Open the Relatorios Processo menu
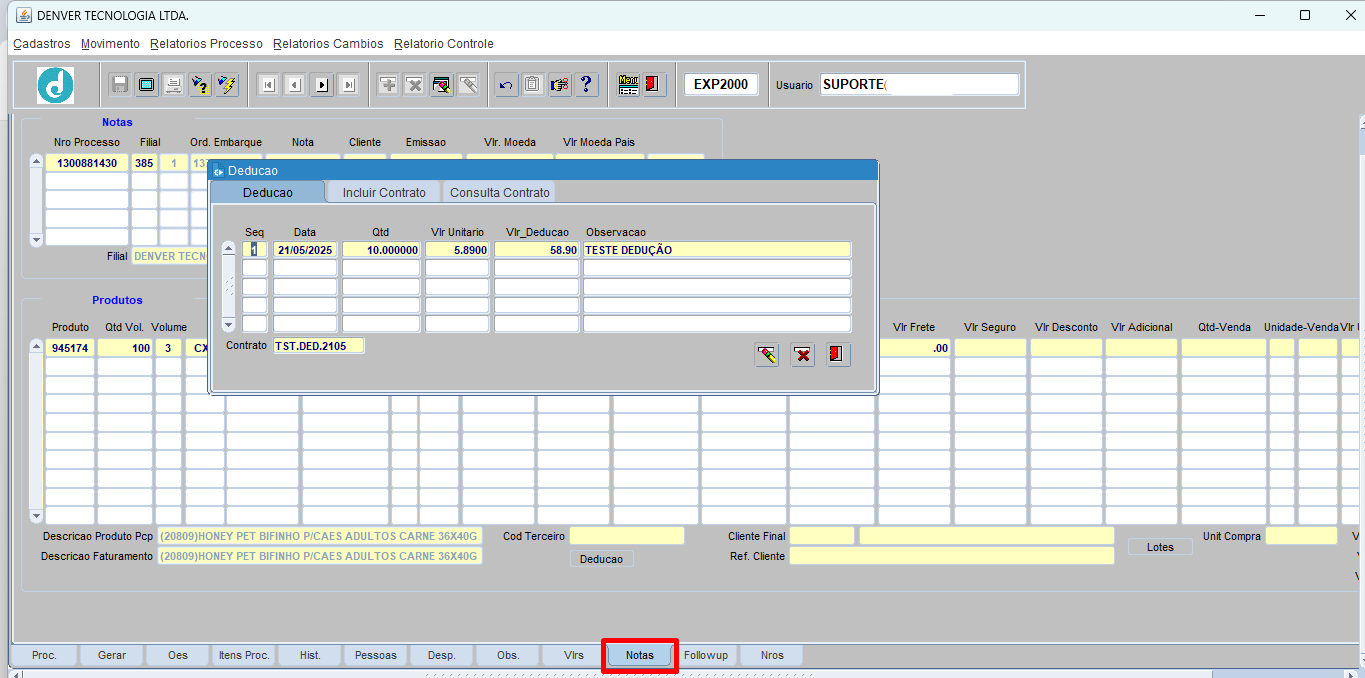Viewport: 1365px width, 678px height. (206, 44)
